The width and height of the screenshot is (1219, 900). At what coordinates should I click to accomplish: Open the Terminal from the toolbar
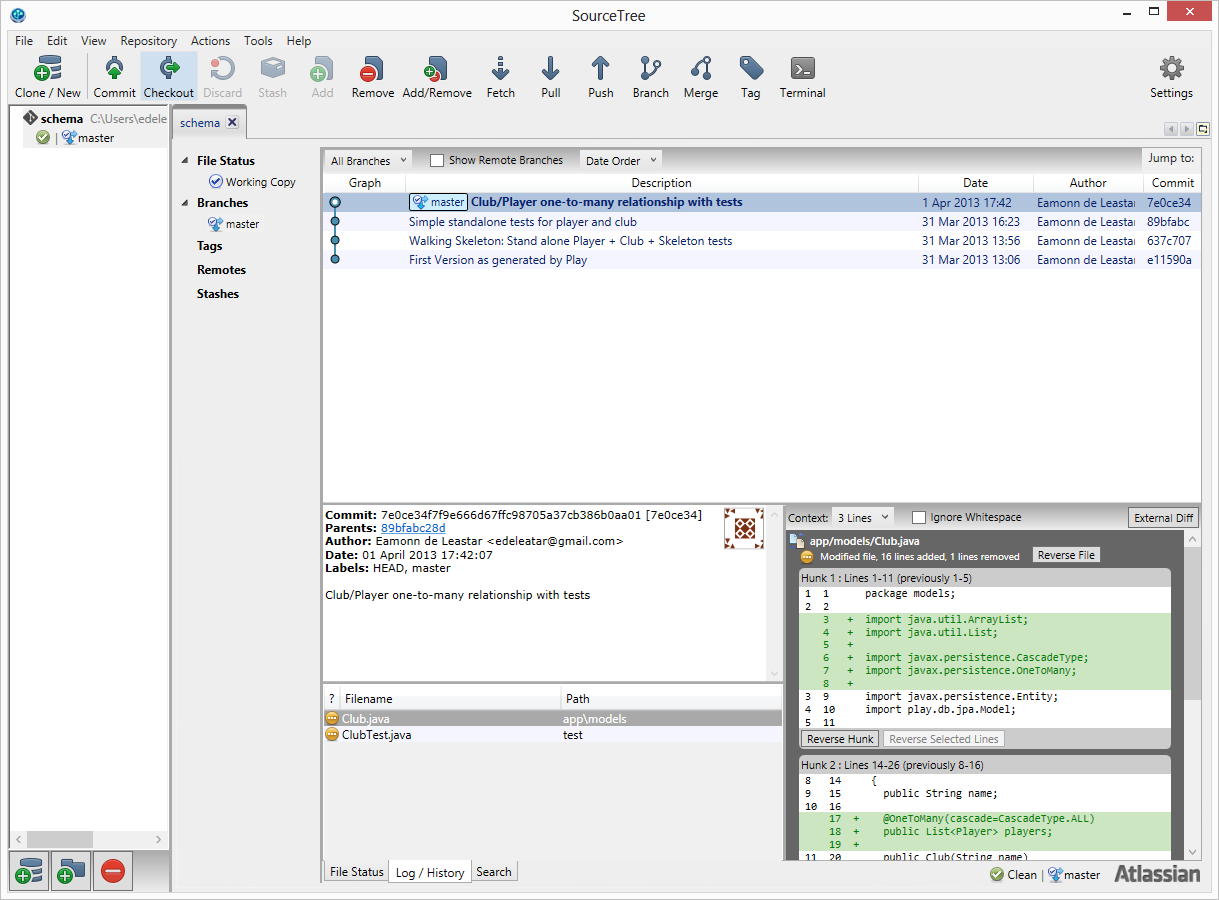pos(802,69)
